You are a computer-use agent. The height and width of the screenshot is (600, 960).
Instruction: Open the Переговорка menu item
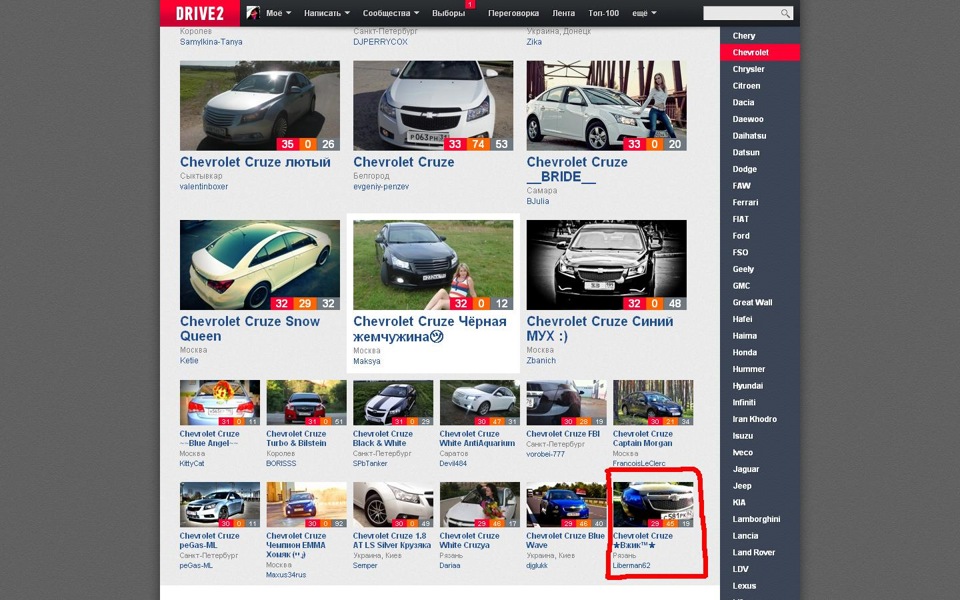coord(513,13)
